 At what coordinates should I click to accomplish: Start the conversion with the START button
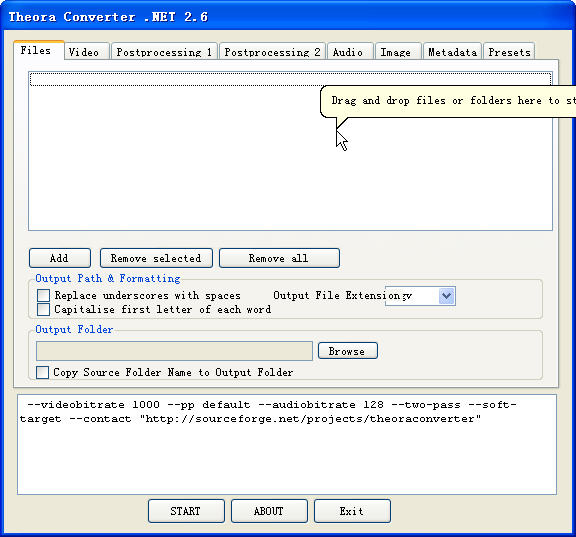click(186, 511)
